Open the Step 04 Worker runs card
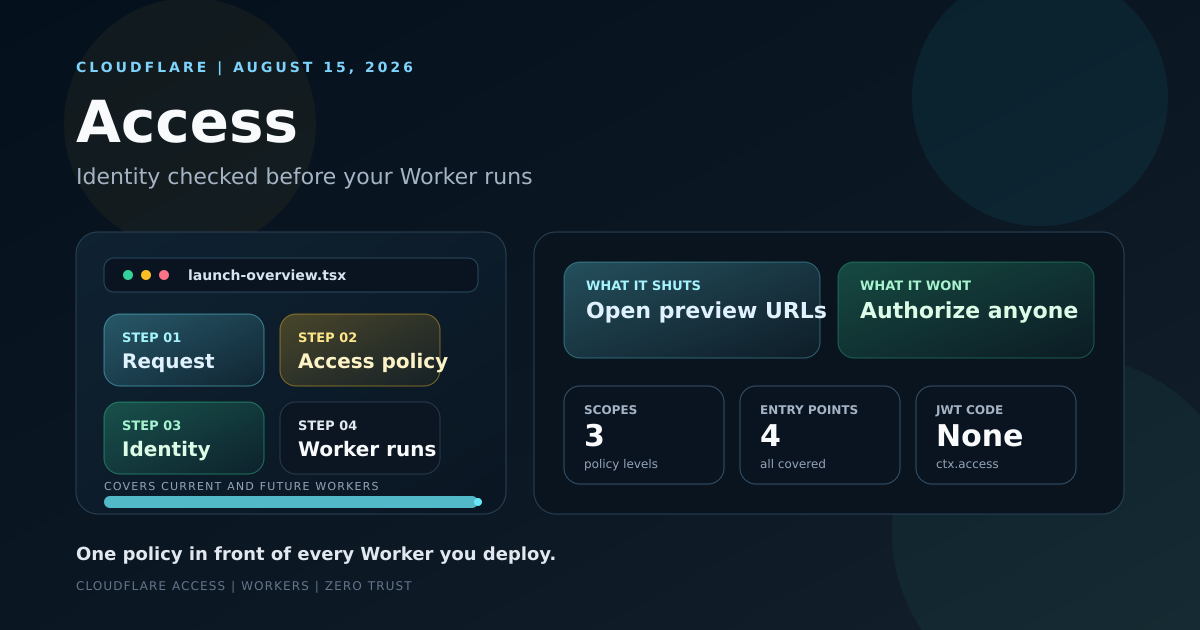1200x630 pixels. point(360,438)
